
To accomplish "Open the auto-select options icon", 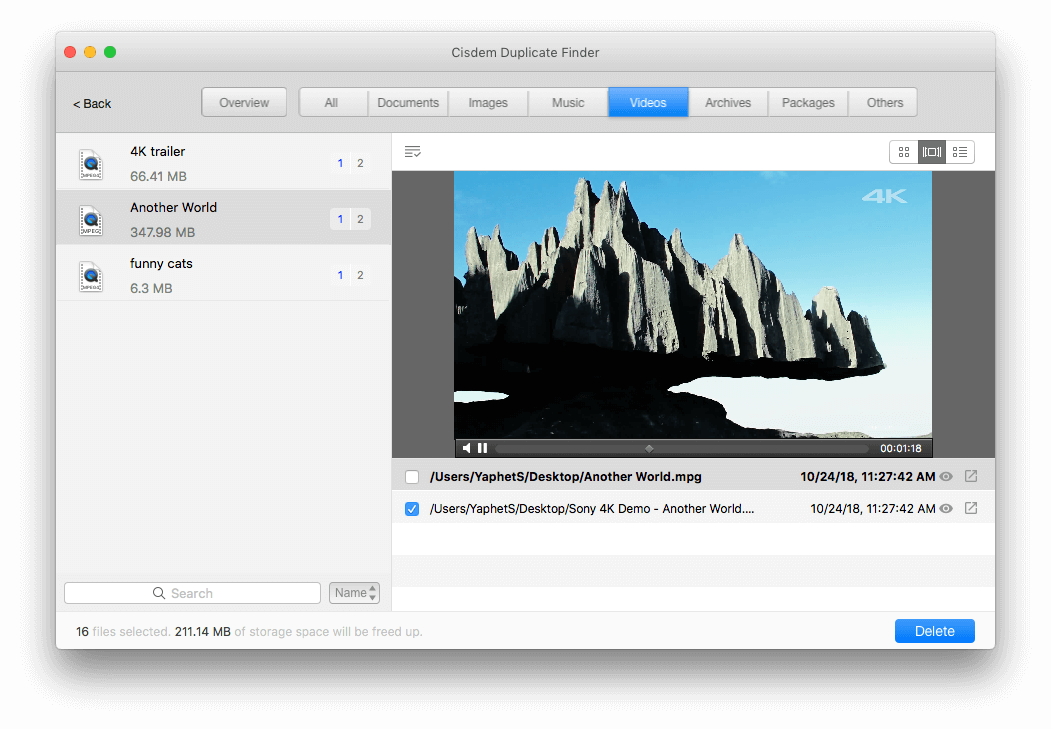I will [x=412, y=152].
